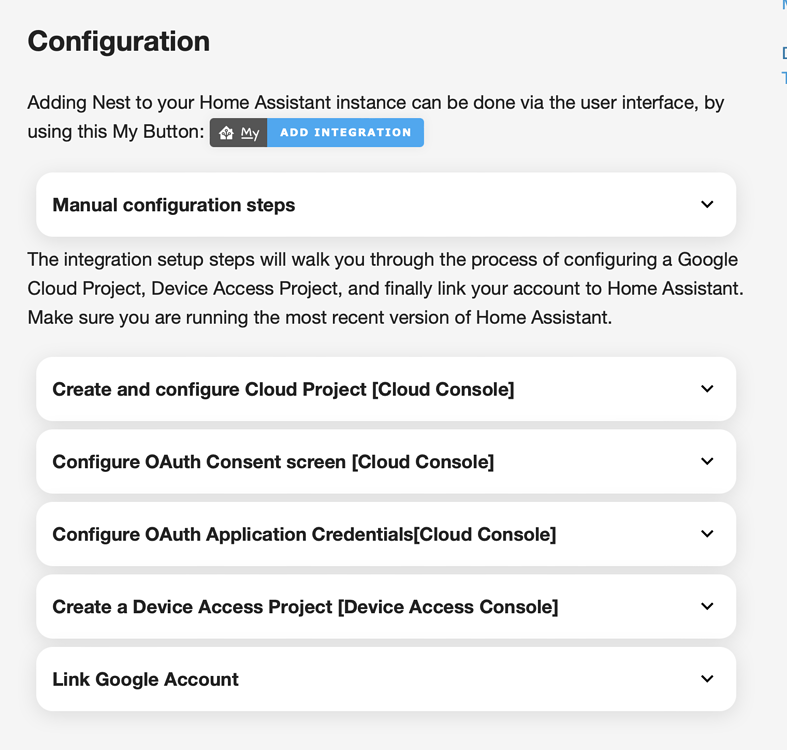The image size is (787, 750).
Task: Expand the Link Google Account chevron
Action: tap(707, 679)
